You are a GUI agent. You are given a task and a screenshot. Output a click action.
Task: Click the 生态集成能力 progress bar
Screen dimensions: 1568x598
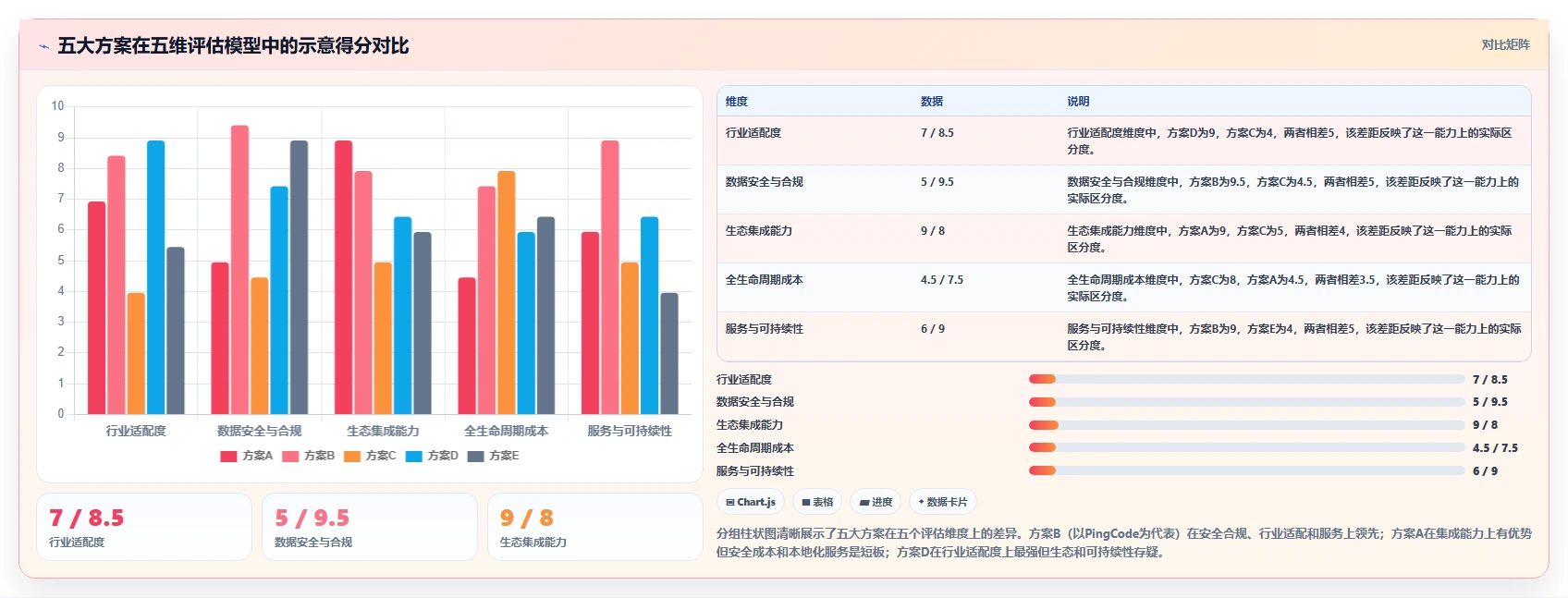coord(1246,425)
